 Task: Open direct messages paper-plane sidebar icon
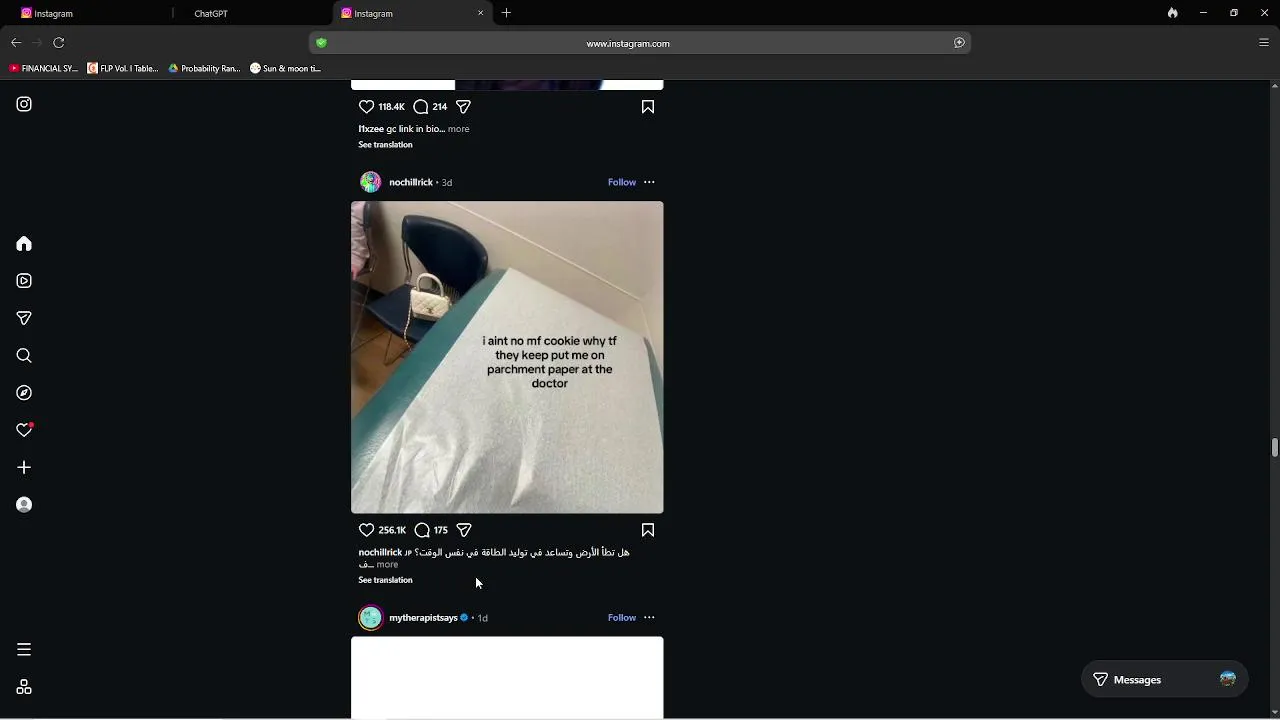pyautogui.click(x=24, y=318)
